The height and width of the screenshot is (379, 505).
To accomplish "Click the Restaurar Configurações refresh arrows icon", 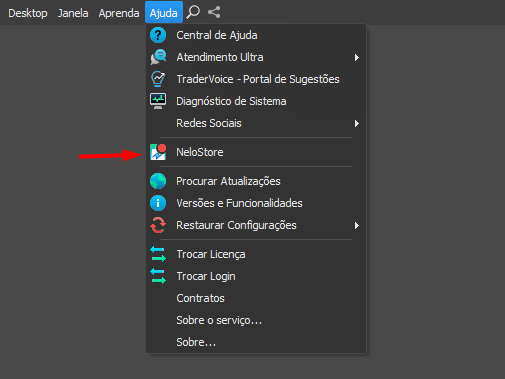I will tap(158, 225).
